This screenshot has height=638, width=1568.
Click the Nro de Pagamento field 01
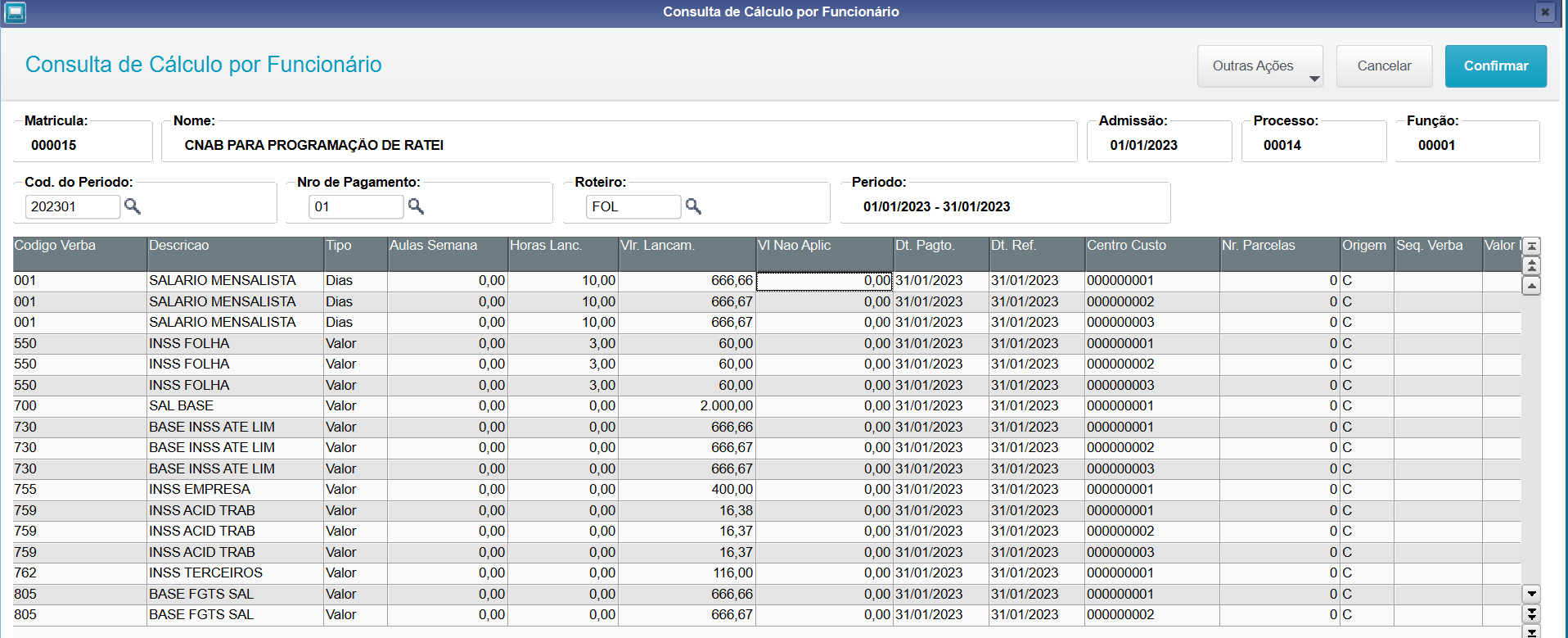[356, 206]
